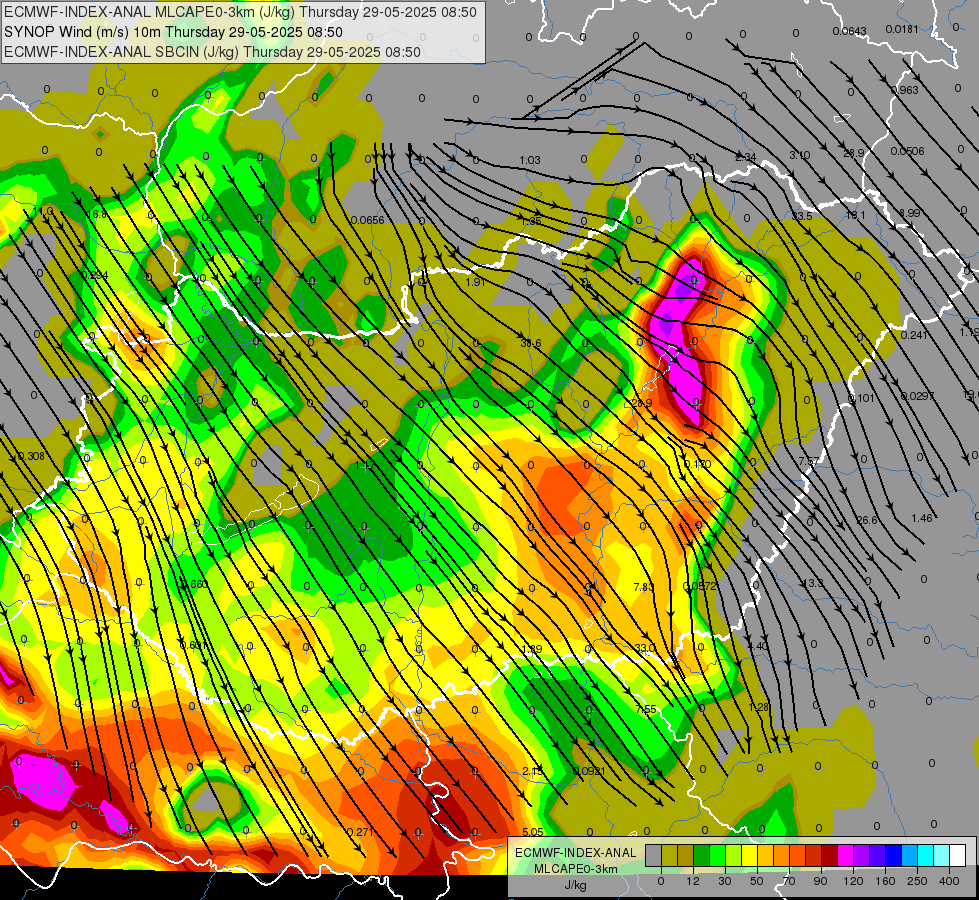Click the gray legend swatch below zero
The width and height of the screenshot is (979, 900).
click(654, 856)
